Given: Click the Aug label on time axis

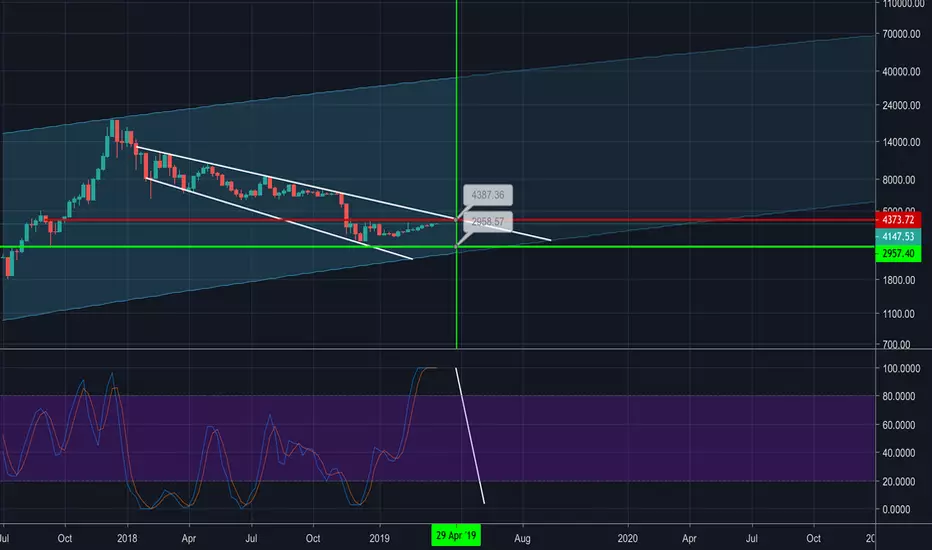Looking at the screenshot, I should pos(522,538).
